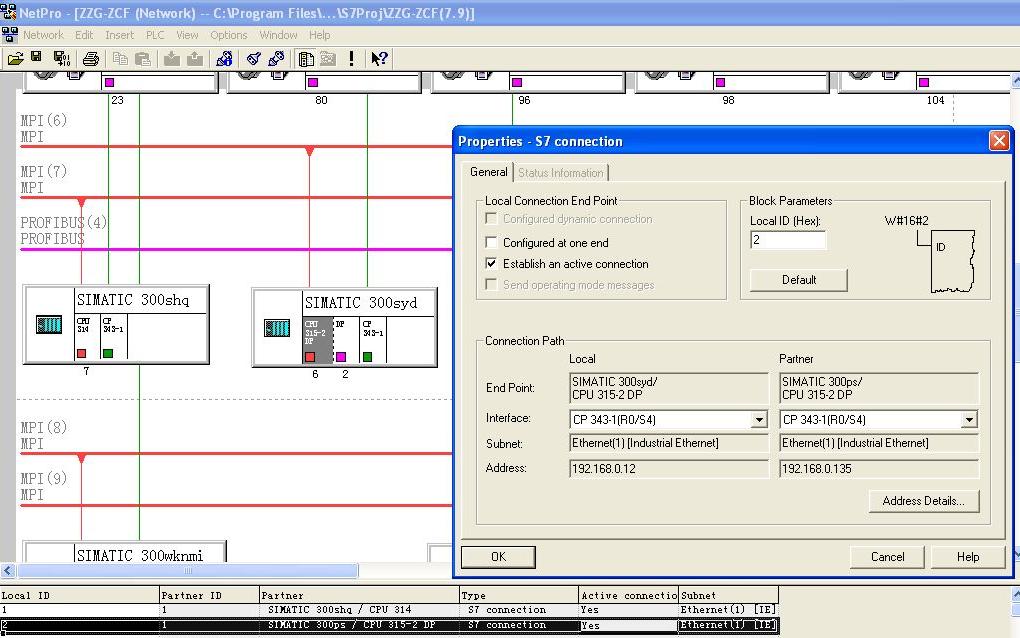This screenshot has height=638, width=1020.
Task: Open the Edit menu
Action: click(84, 35)
